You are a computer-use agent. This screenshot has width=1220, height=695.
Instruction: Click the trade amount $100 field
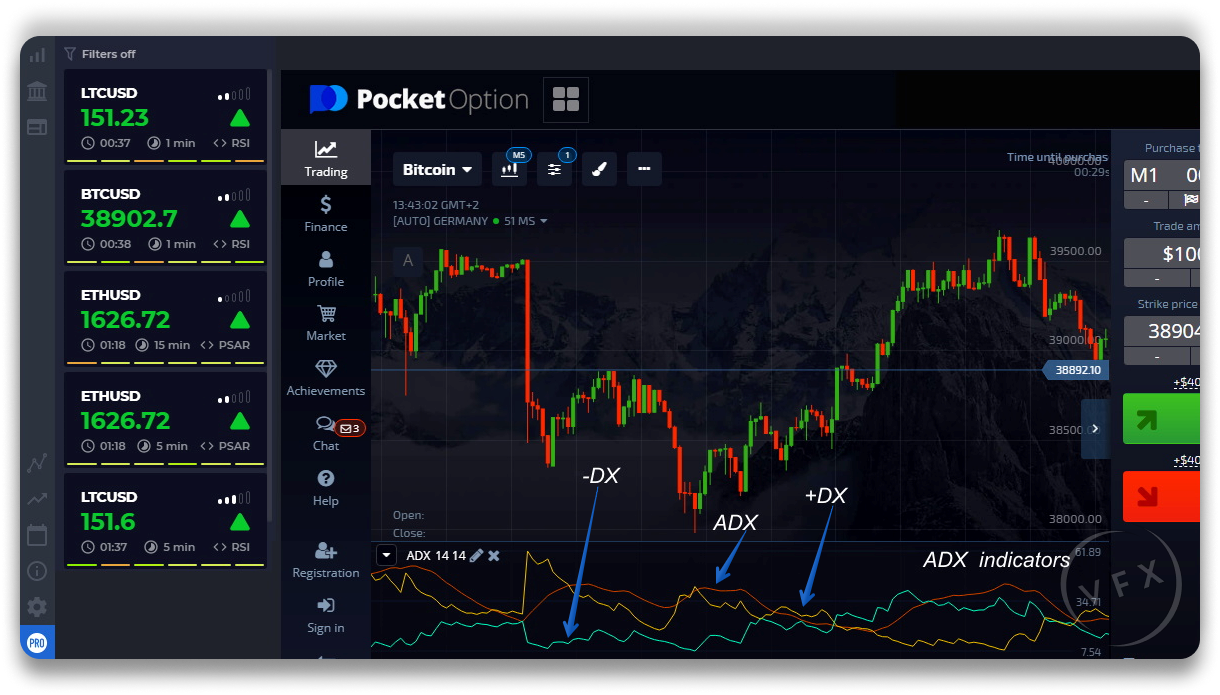[x=1162, y=253]
